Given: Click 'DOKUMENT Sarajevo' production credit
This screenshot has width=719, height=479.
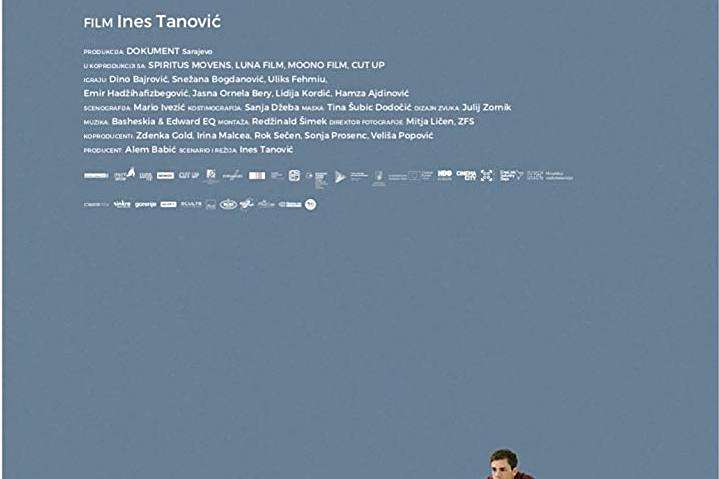Looking at the screenshot, I should coord(169,51).
